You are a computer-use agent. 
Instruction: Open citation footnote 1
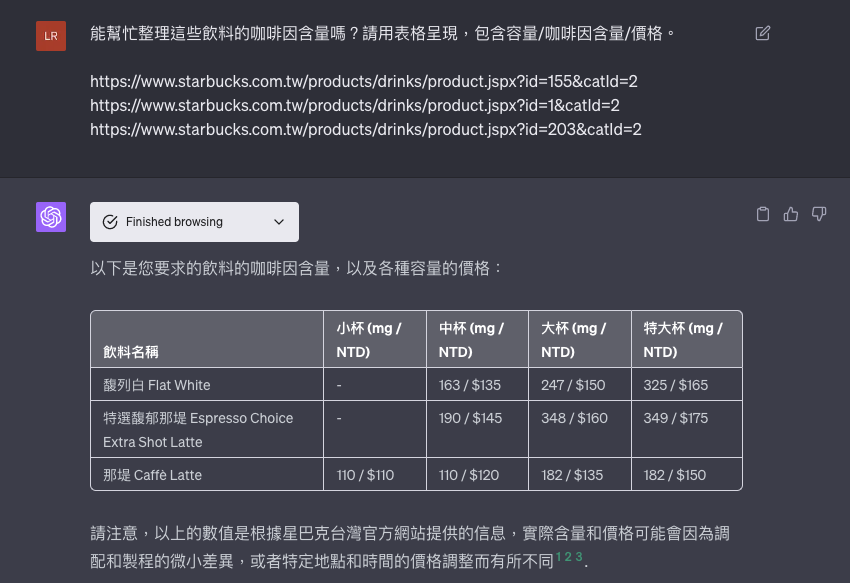559,558
